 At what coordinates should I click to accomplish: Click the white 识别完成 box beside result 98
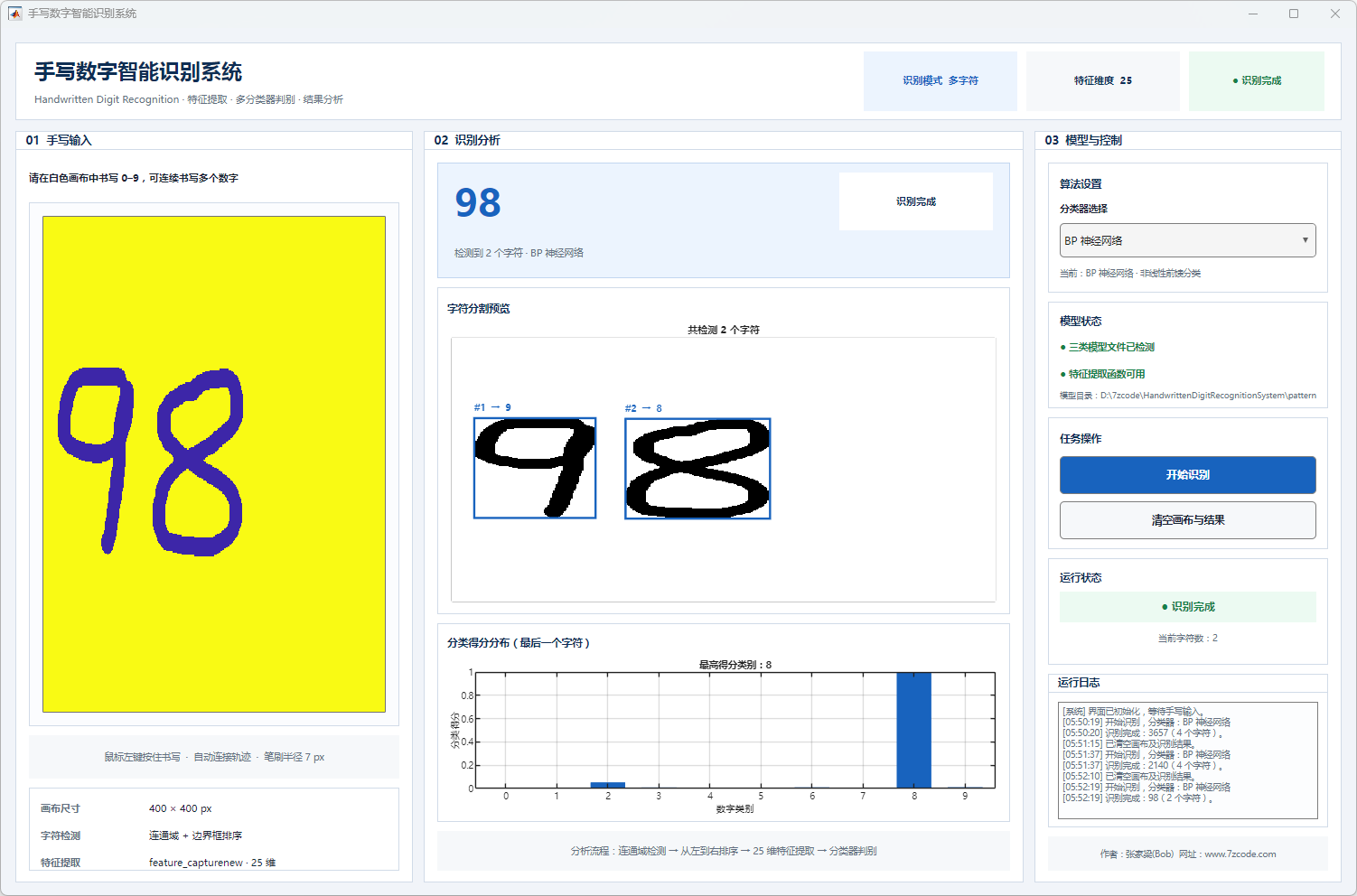[916, 201]
